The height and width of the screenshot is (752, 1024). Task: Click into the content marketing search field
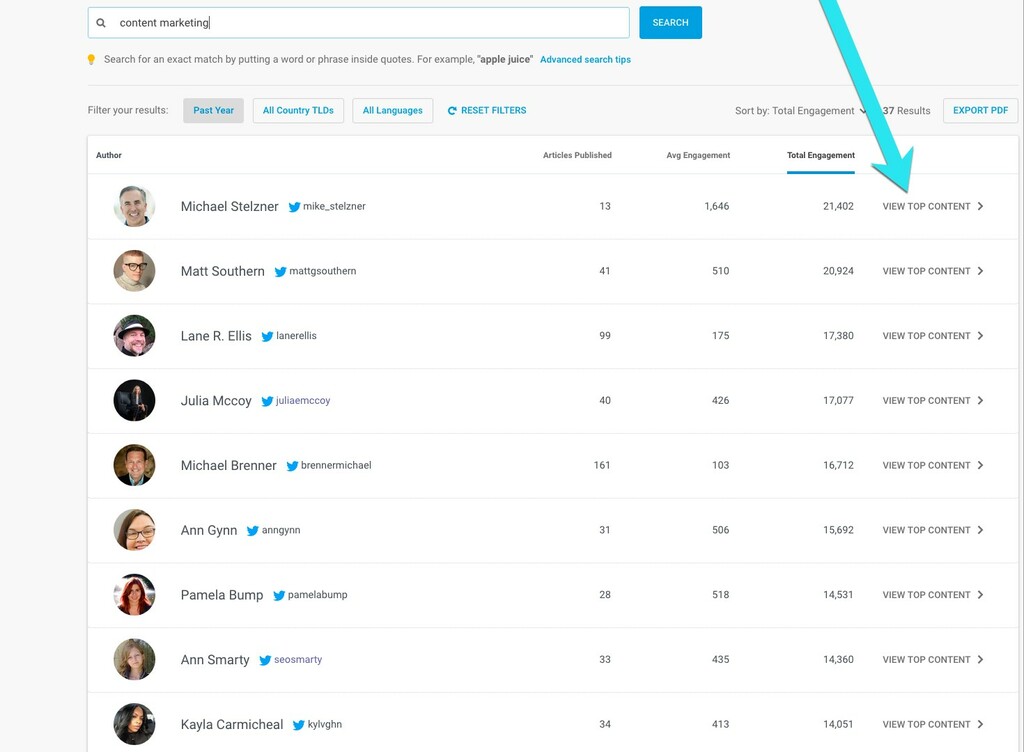coord(370,23)
